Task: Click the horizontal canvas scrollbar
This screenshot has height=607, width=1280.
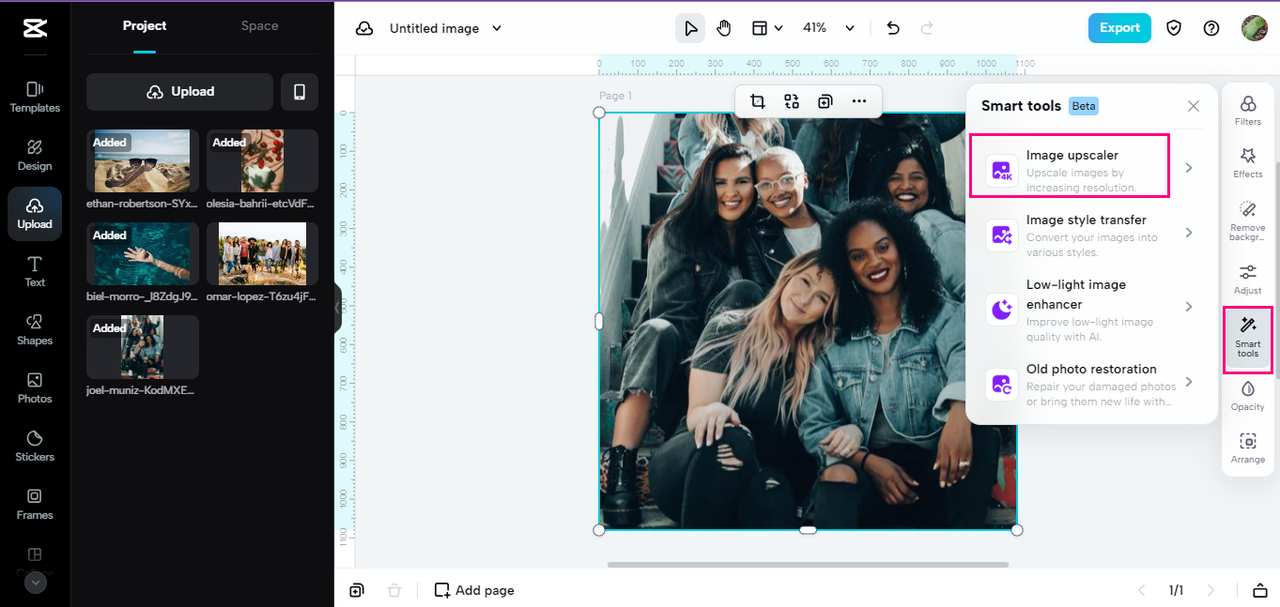Action: point(807,565)
